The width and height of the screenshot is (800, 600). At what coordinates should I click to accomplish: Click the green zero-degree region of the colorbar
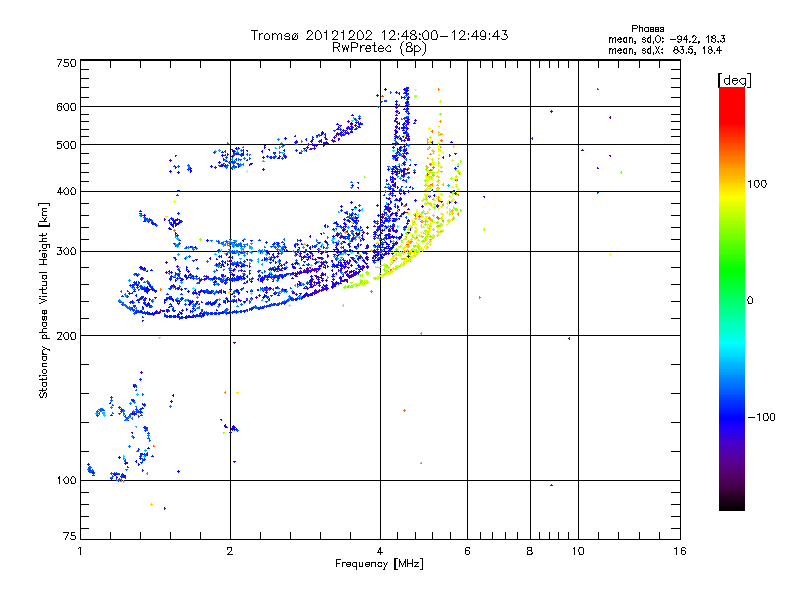click(732, 300)
